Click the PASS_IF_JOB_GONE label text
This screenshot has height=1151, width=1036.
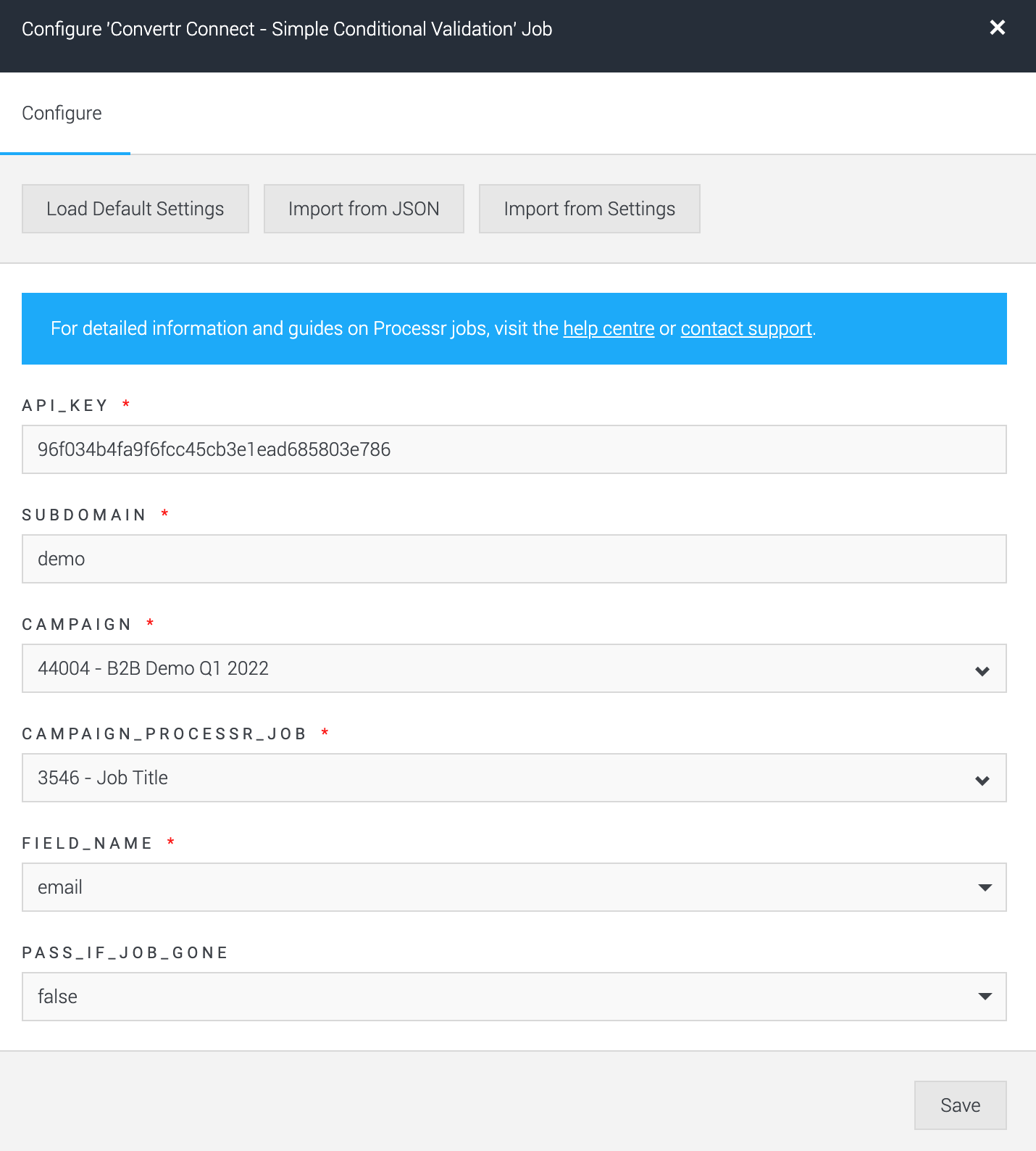tap(125, 952)
